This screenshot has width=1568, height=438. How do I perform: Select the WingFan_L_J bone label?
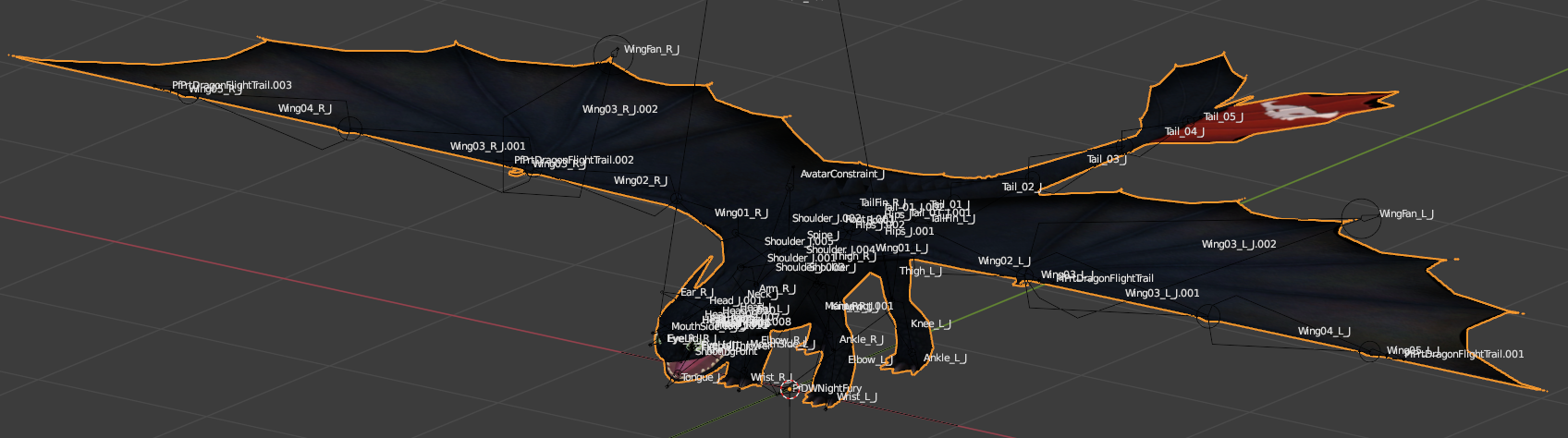[x=1407, y=214]
